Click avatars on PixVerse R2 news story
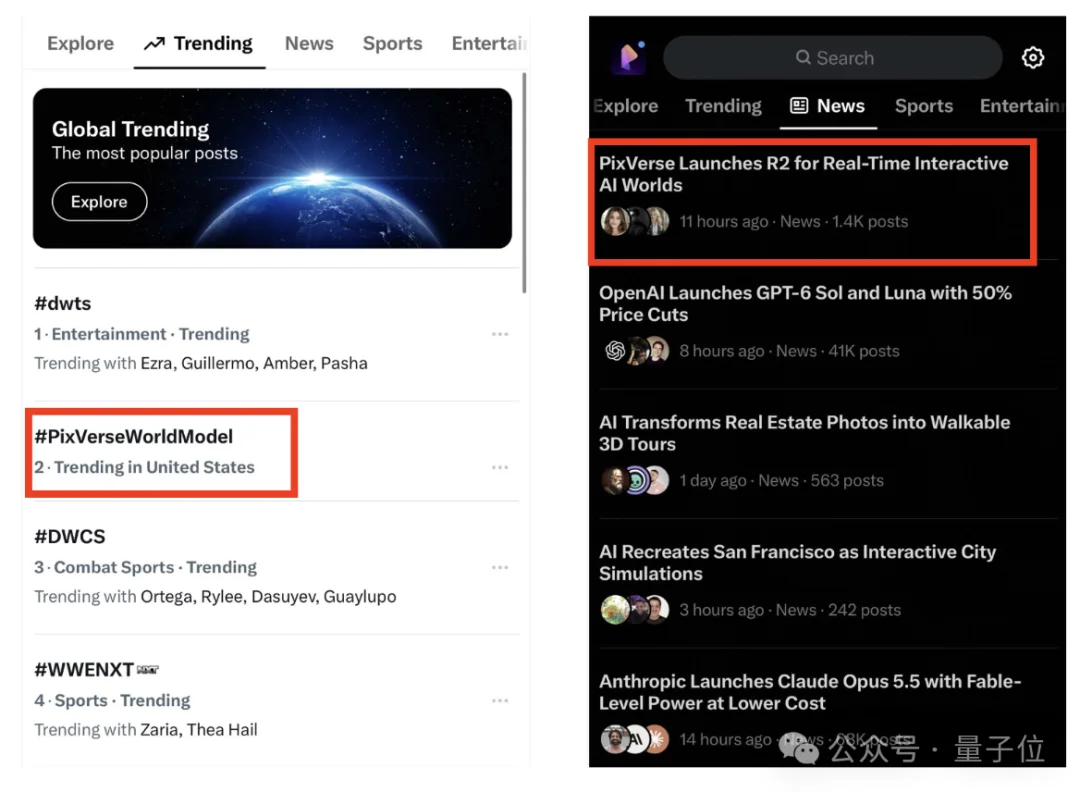The width and height of the screenshot is (1080, 792). pyautogui.click(x=635, y=221)
